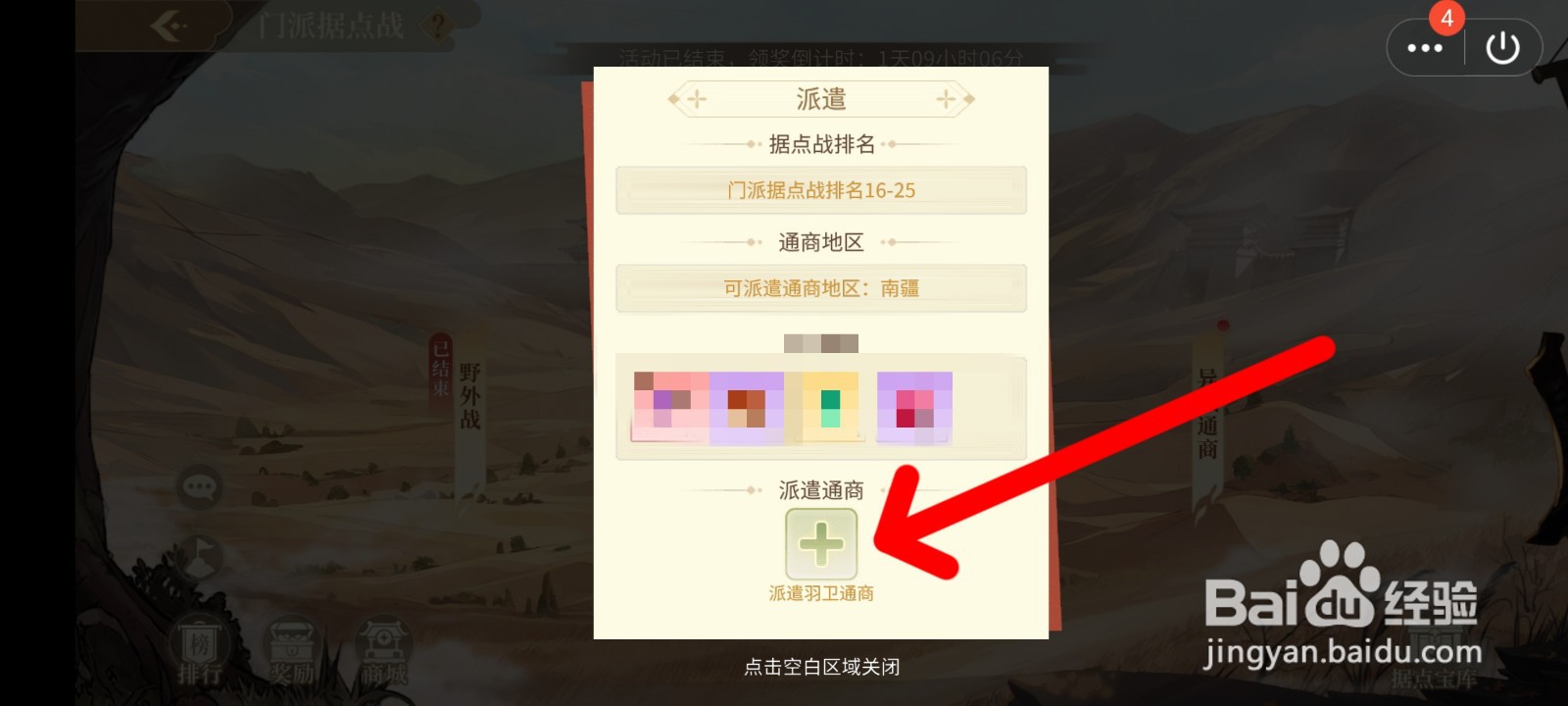Screen dimensions: 1568x706
Task: Open the question mark help icon
Action: [438, 25]
